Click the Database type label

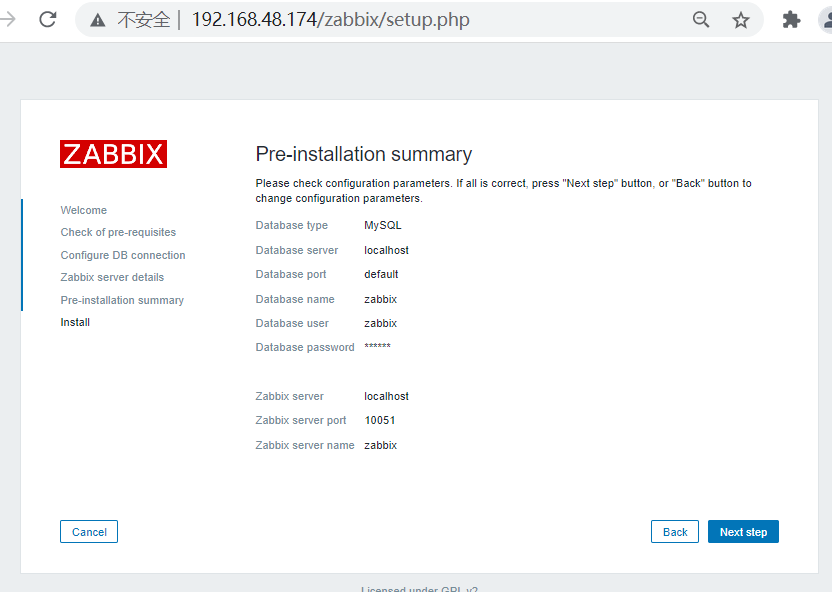[x=292, y=225]
